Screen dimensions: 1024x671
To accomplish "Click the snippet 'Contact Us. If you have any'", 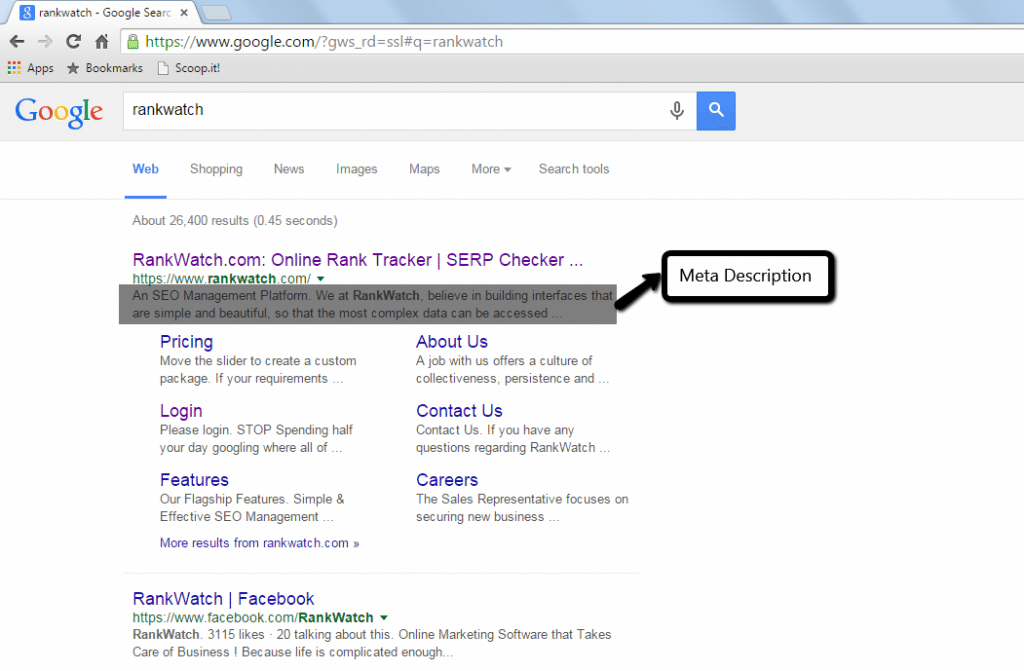I will pyautogui.click(x=495, y=430).
